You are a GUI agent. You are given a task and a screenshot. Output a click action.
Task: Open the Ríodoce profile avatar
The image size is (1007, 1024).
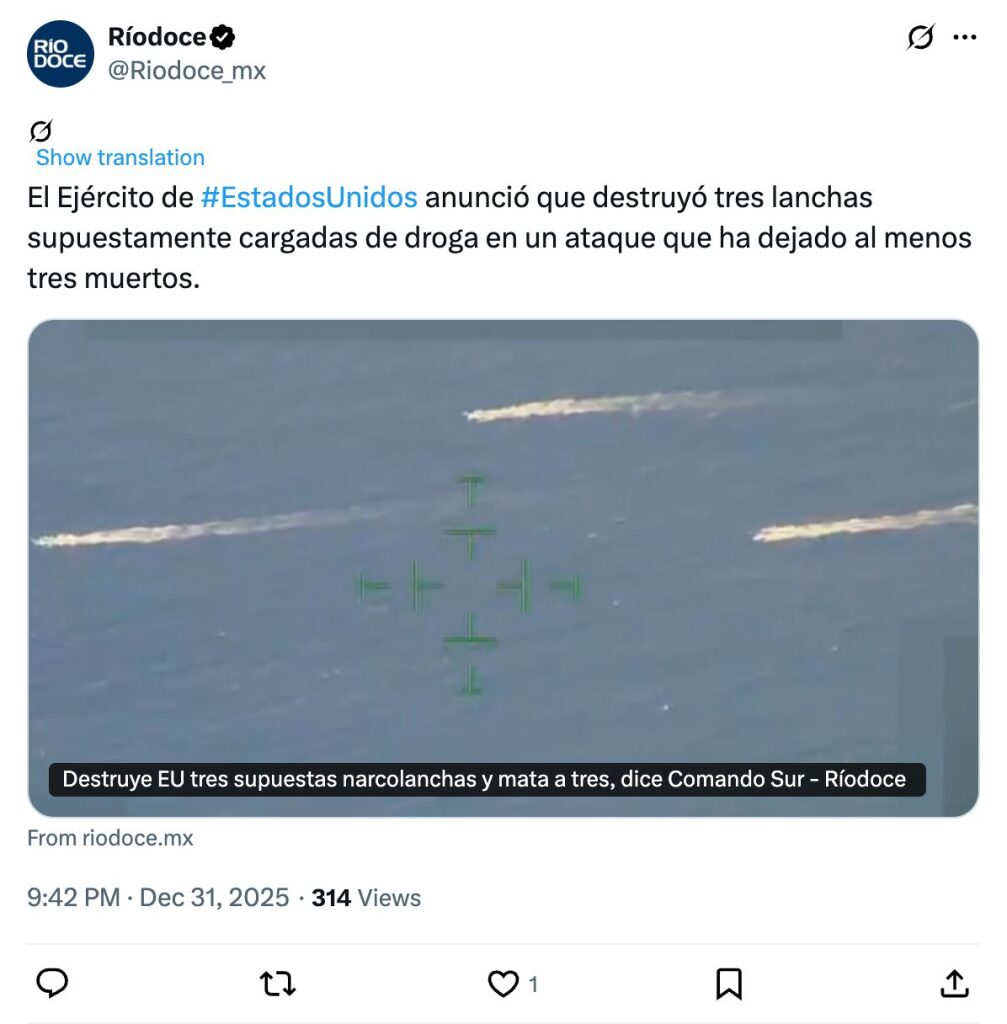60,54
